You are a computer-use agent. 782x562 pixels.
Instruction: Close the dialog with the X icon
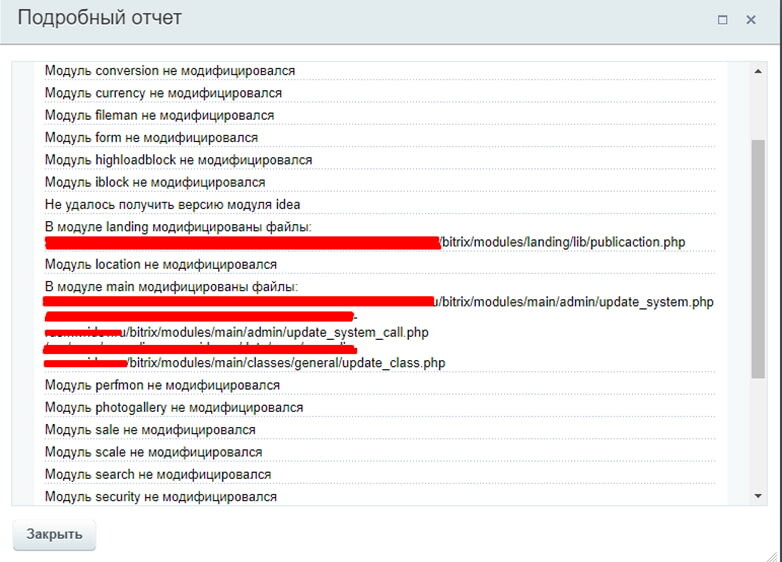click(x=751, y=20)
